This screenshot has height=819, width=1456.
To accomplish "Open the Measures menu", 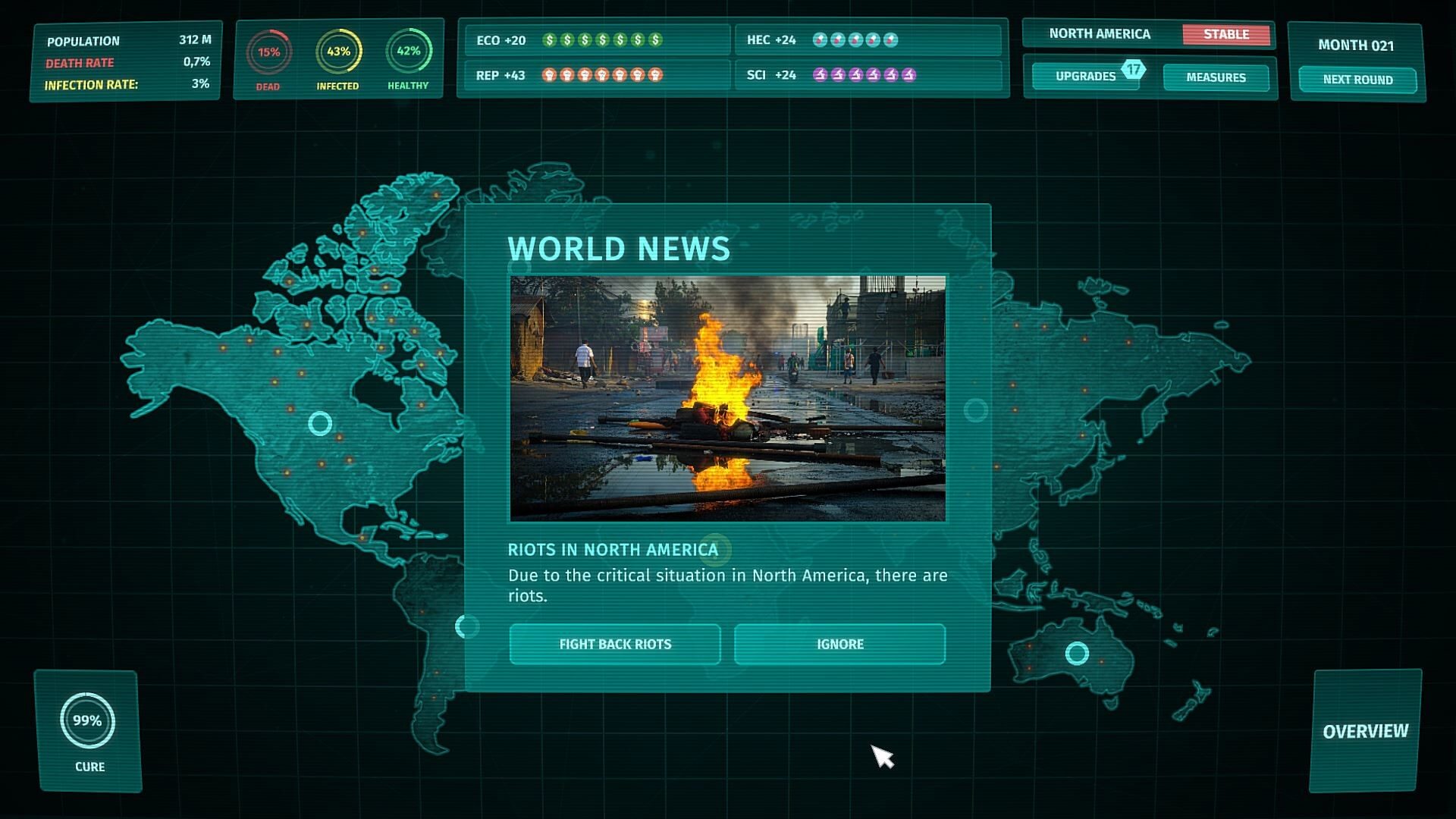I will pos(1216,77).
